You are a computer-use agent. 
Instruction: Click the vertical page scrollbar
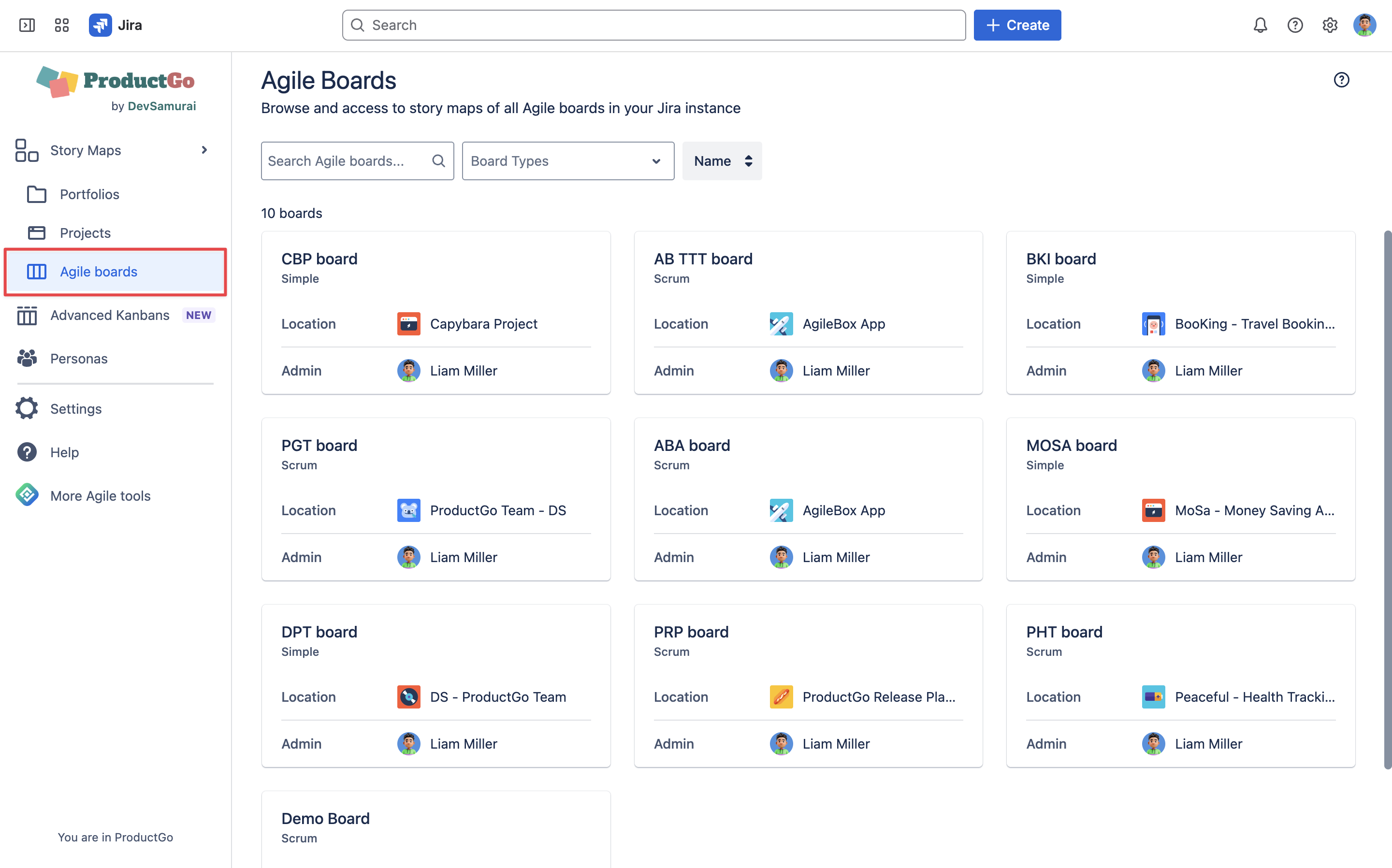click(x=1387, y=499)
